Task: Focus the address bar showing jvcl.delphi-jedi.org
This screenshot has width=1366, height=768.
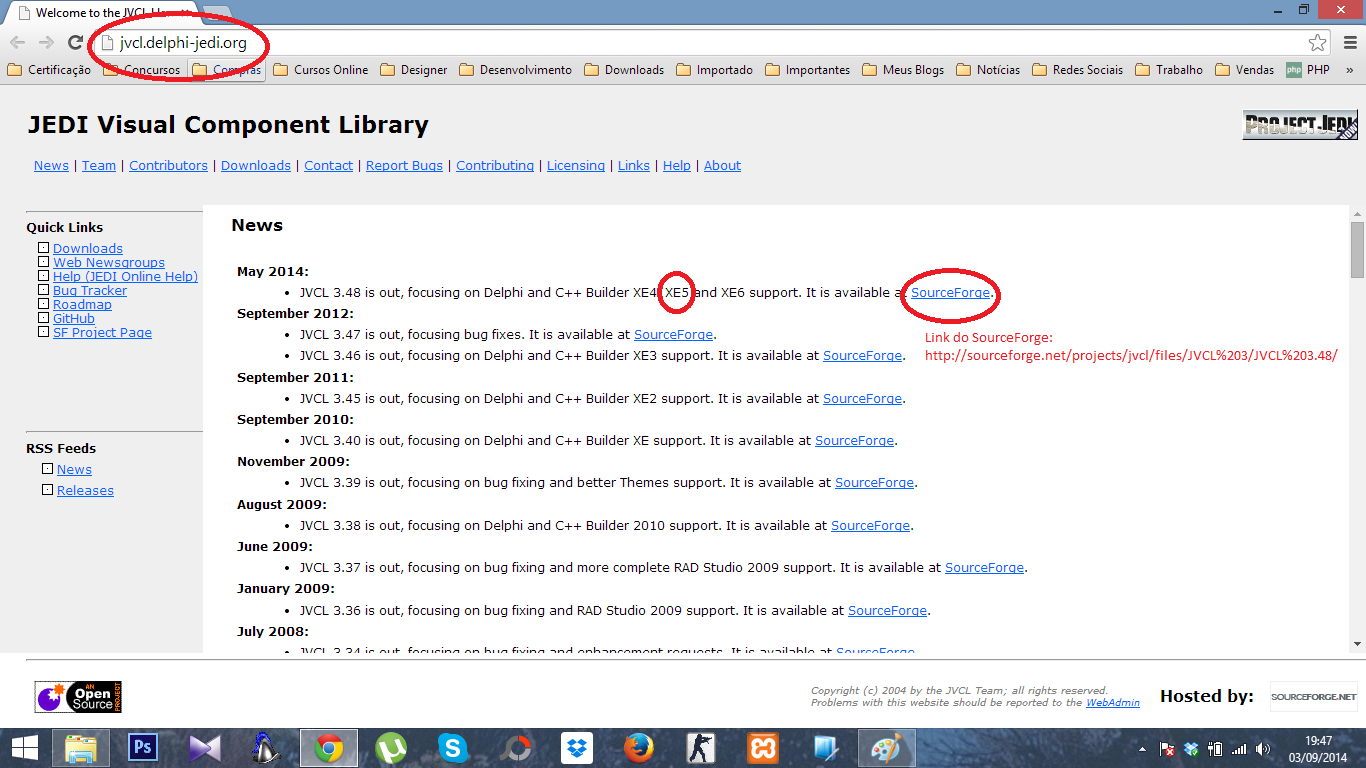Action: pyautogui.click(x=700, y=42)
